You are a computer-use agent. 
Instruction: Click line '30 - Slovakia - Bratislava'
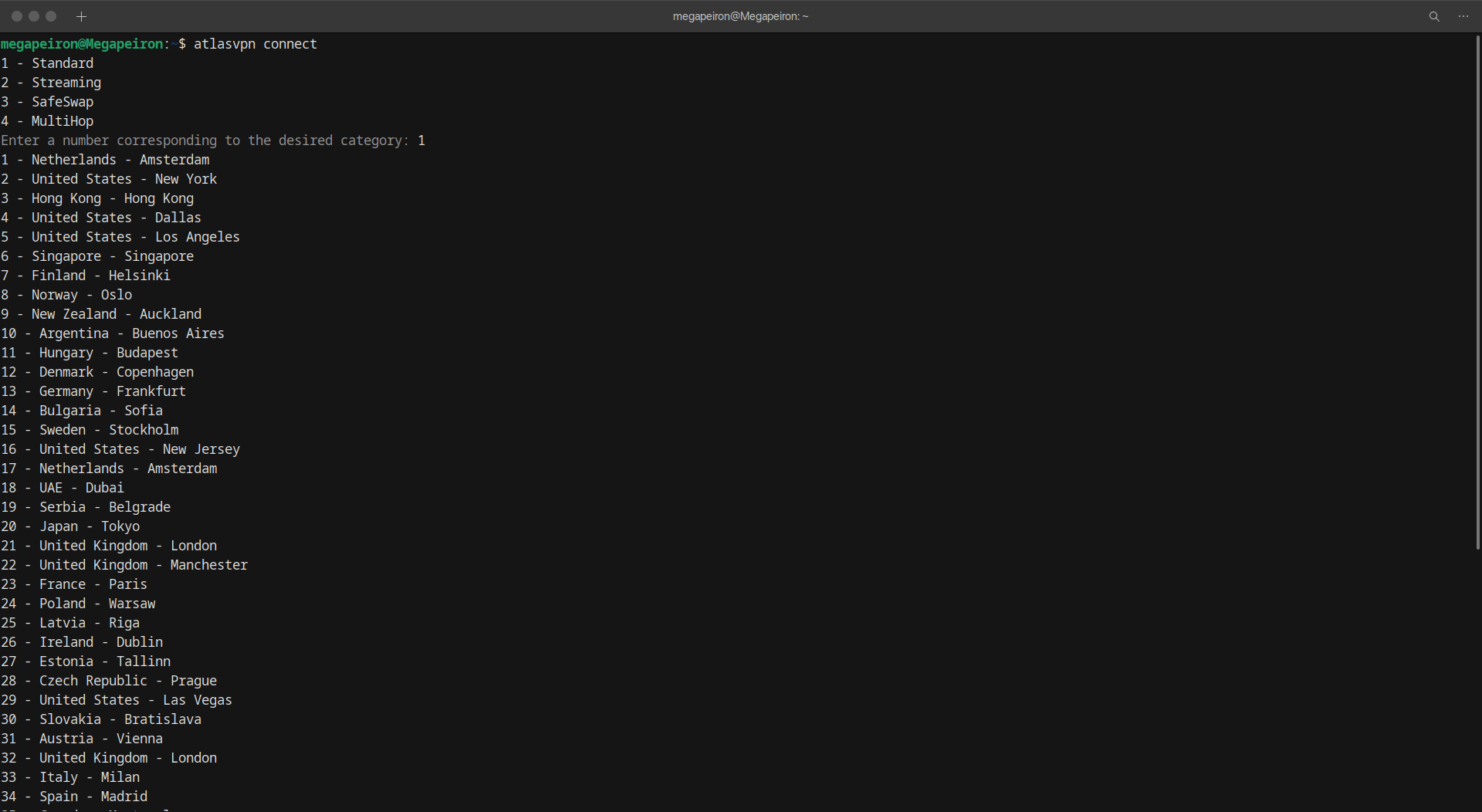[x=101, y=719]
